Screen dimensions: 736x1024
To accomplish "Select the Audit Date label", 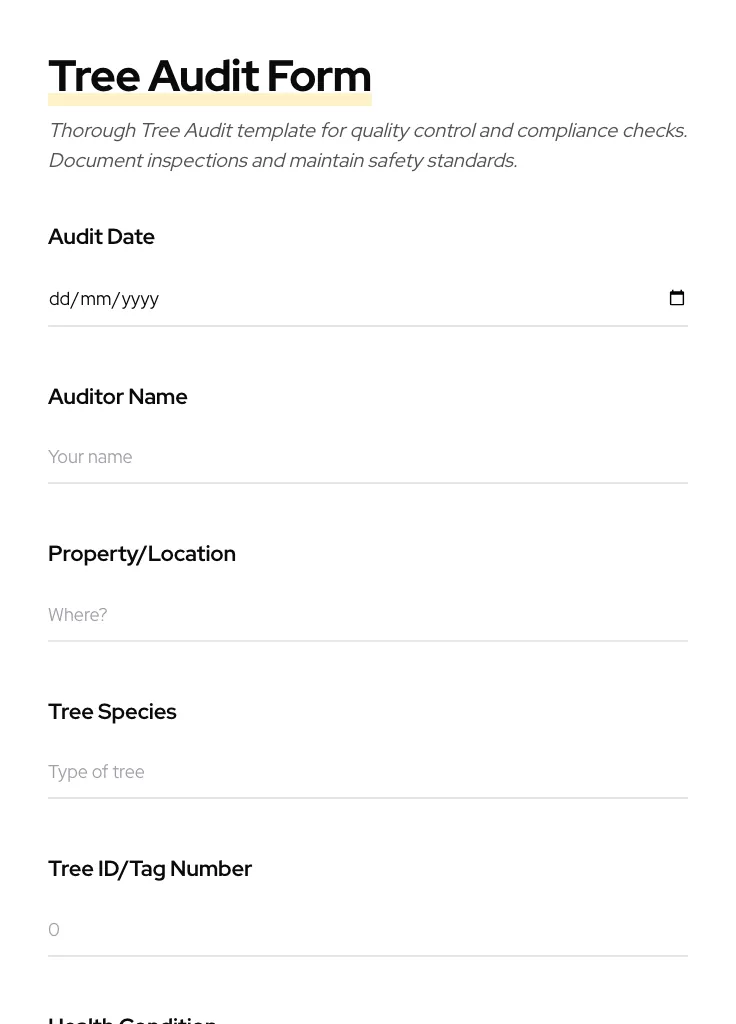I will tap(101, 237).
